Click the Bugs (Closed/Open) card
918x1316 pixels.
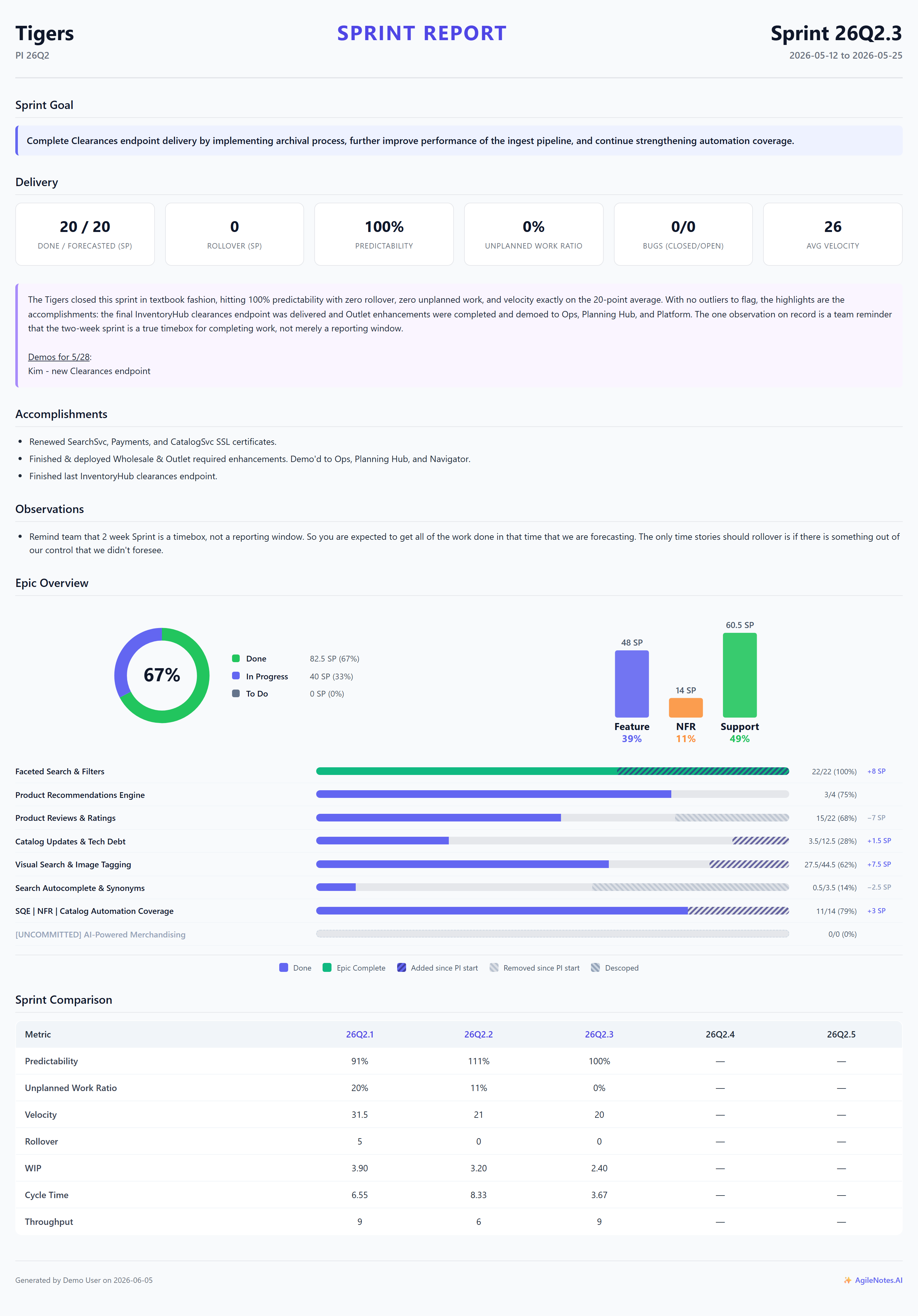(x=683, y=234)
